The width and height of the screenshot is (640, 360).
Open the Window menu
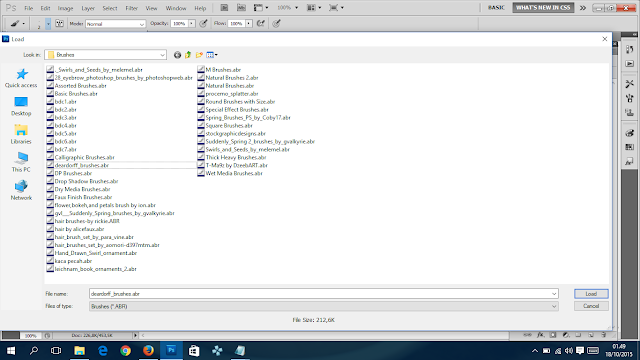tap(176, 8)
